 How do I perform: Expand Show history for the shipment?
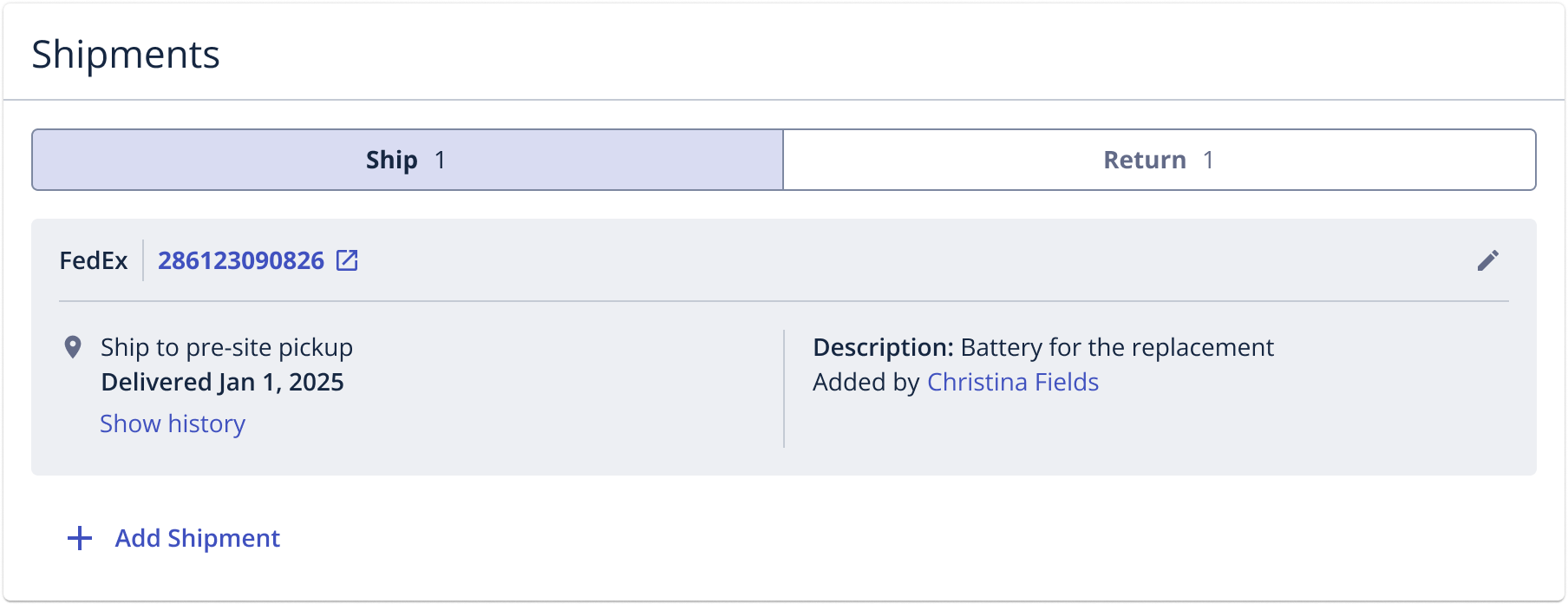coord(173,423)
